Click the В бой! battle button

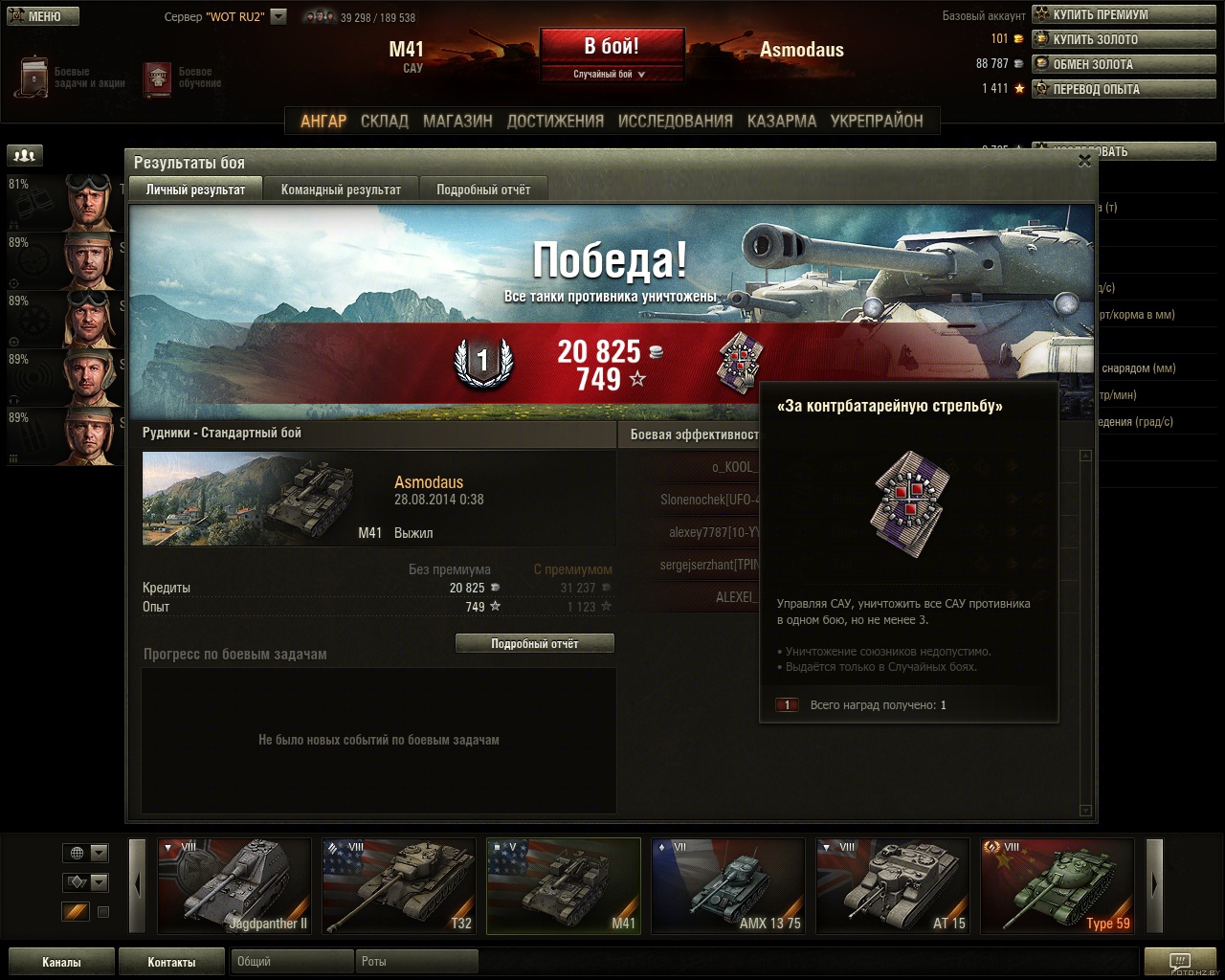click(612, 46)
